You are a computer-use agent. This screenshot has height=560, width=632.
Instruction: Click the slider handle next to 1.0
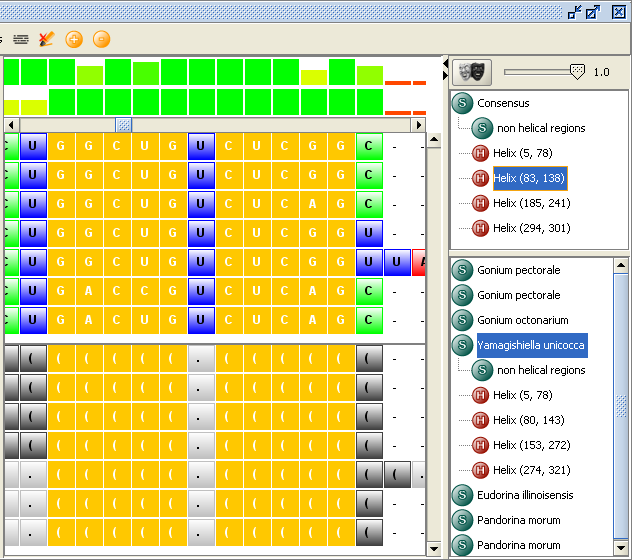point(576,71)
